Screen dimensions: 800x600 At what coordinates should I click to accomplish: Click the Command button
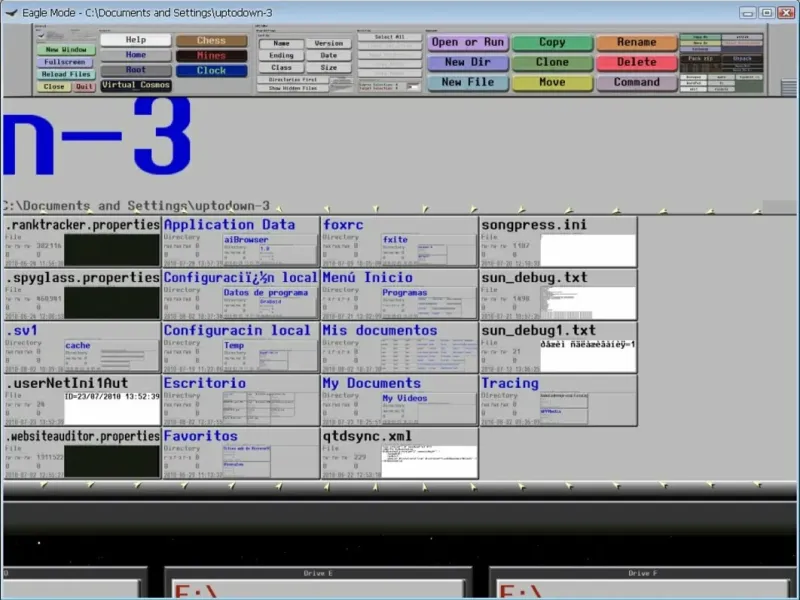[x=637, y=82]
